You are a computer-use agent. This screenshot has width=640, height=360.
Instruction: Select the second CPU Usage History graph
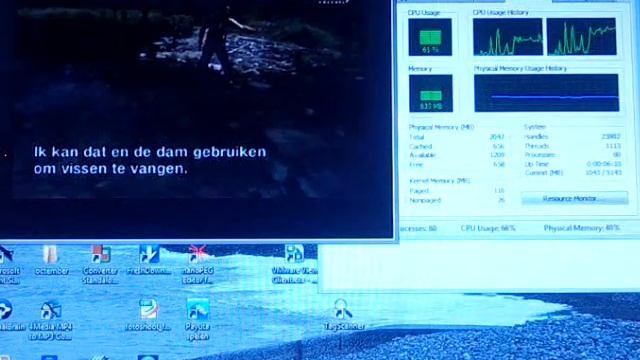tap(581, 37)
